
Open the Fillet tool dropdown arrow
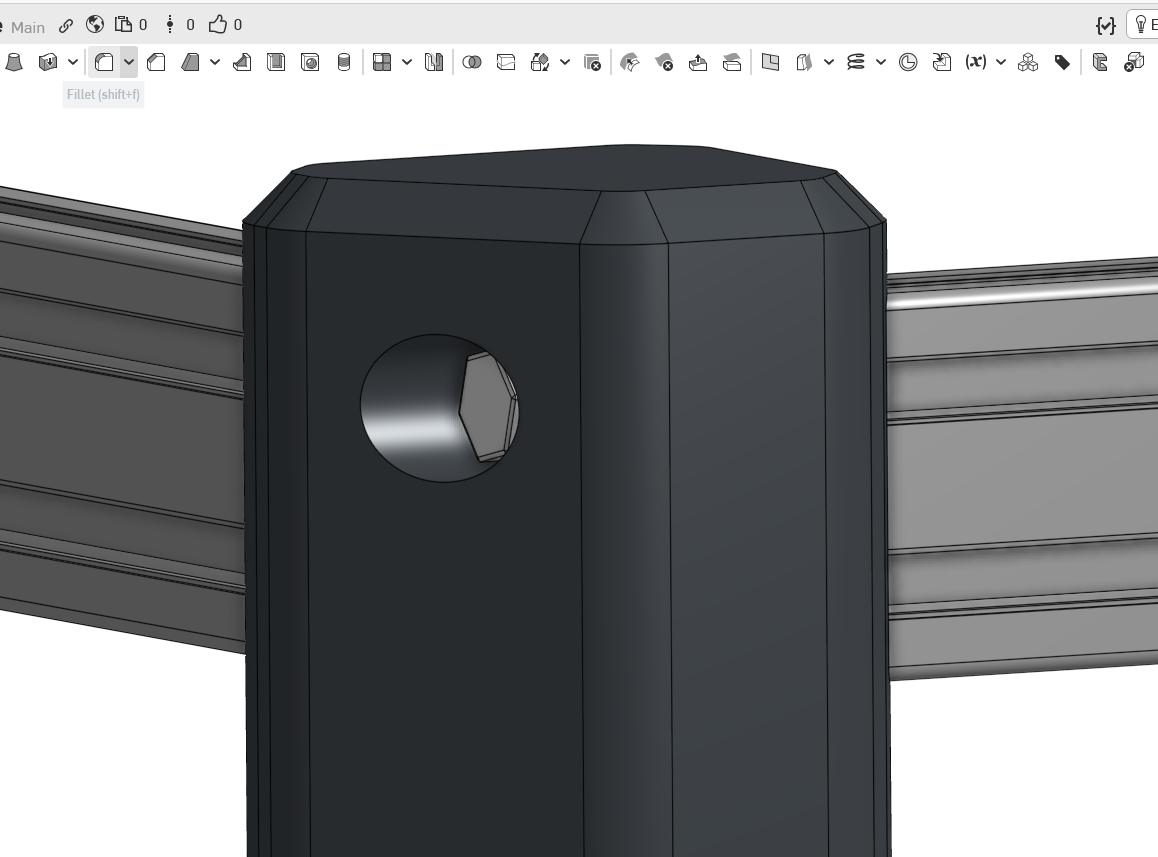click(x=129, y=62)
